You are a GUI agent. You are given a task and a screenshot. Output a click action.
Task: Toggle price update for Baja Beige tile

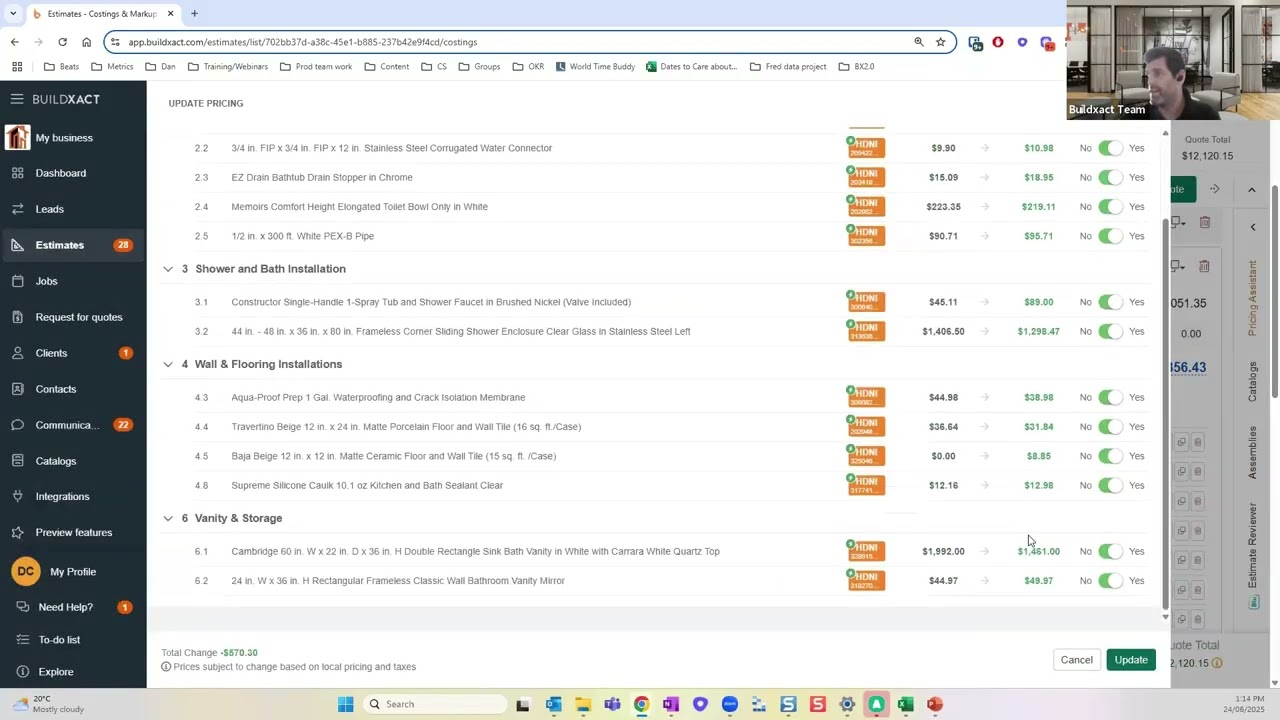coord(1111,456)
